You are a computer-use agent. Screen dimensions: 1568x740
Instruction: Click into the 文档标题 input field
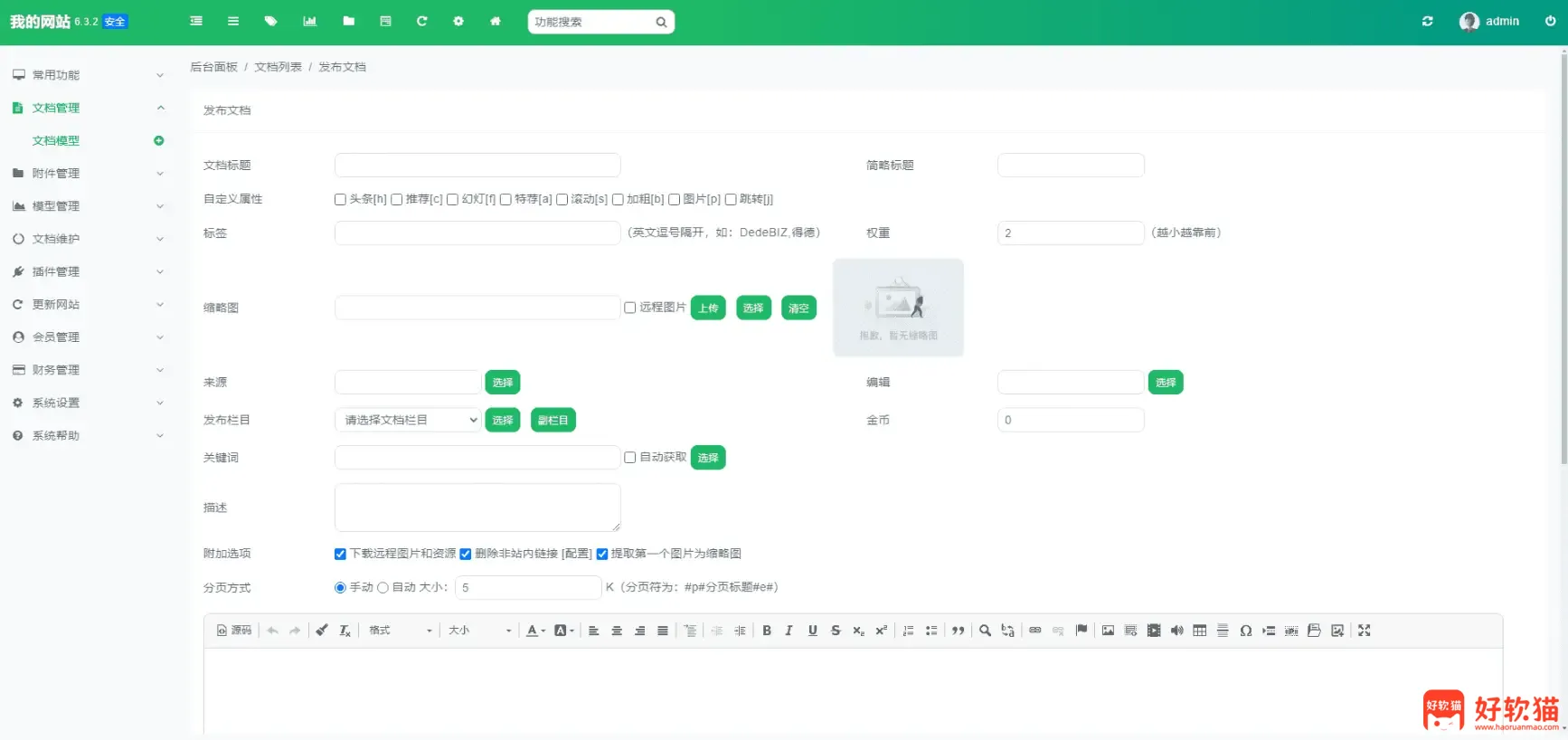(x=477, y=165)
